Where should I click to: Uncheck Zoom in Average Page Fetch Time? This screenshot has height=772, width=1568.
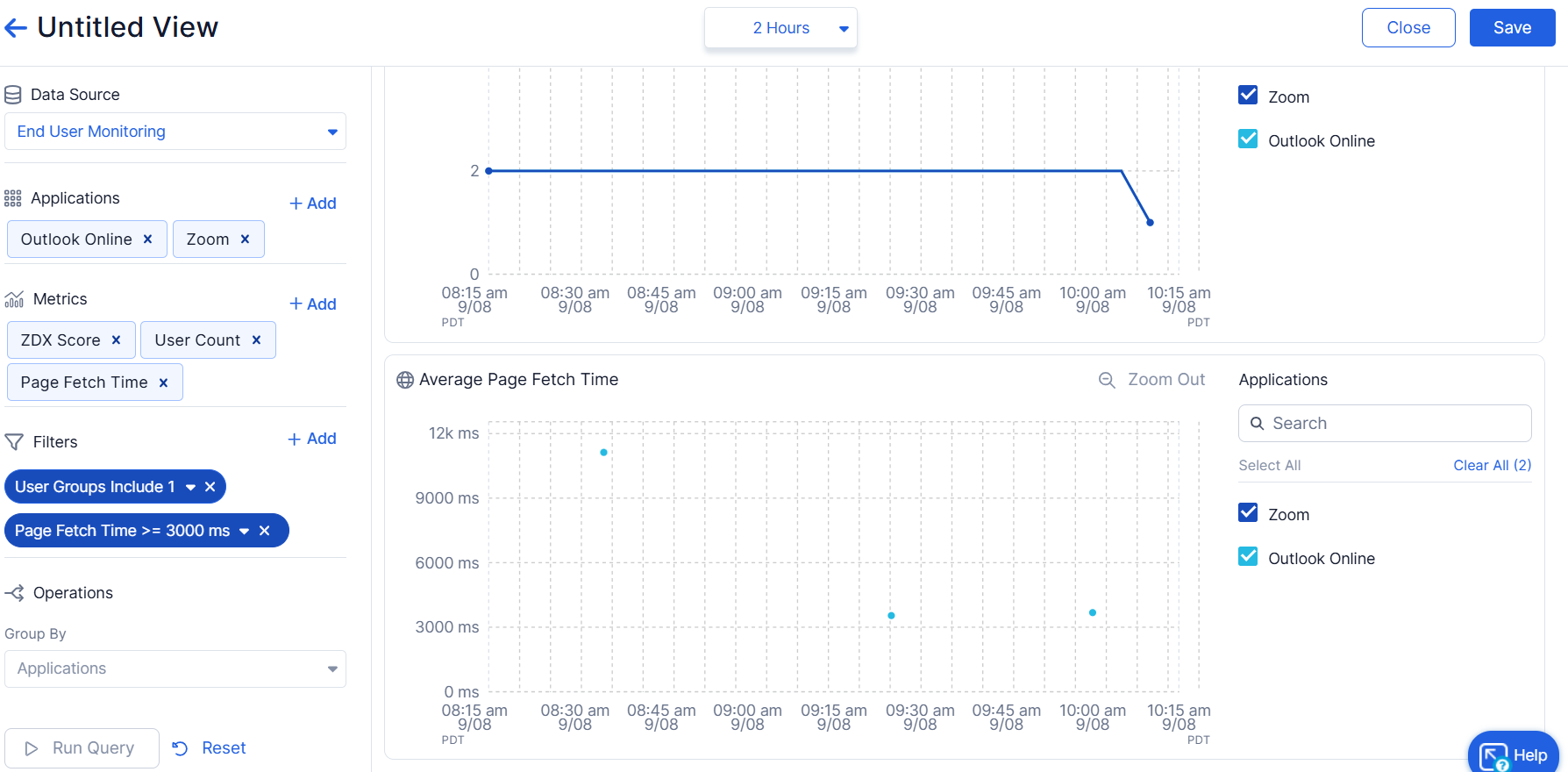click(1248, 513)
